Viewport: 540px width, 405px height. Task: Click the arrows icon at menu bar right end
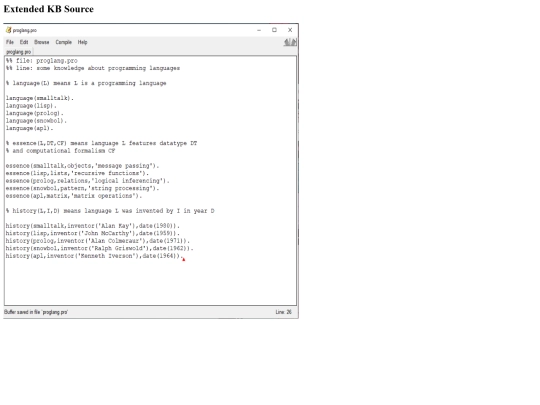tap(290, 42)
